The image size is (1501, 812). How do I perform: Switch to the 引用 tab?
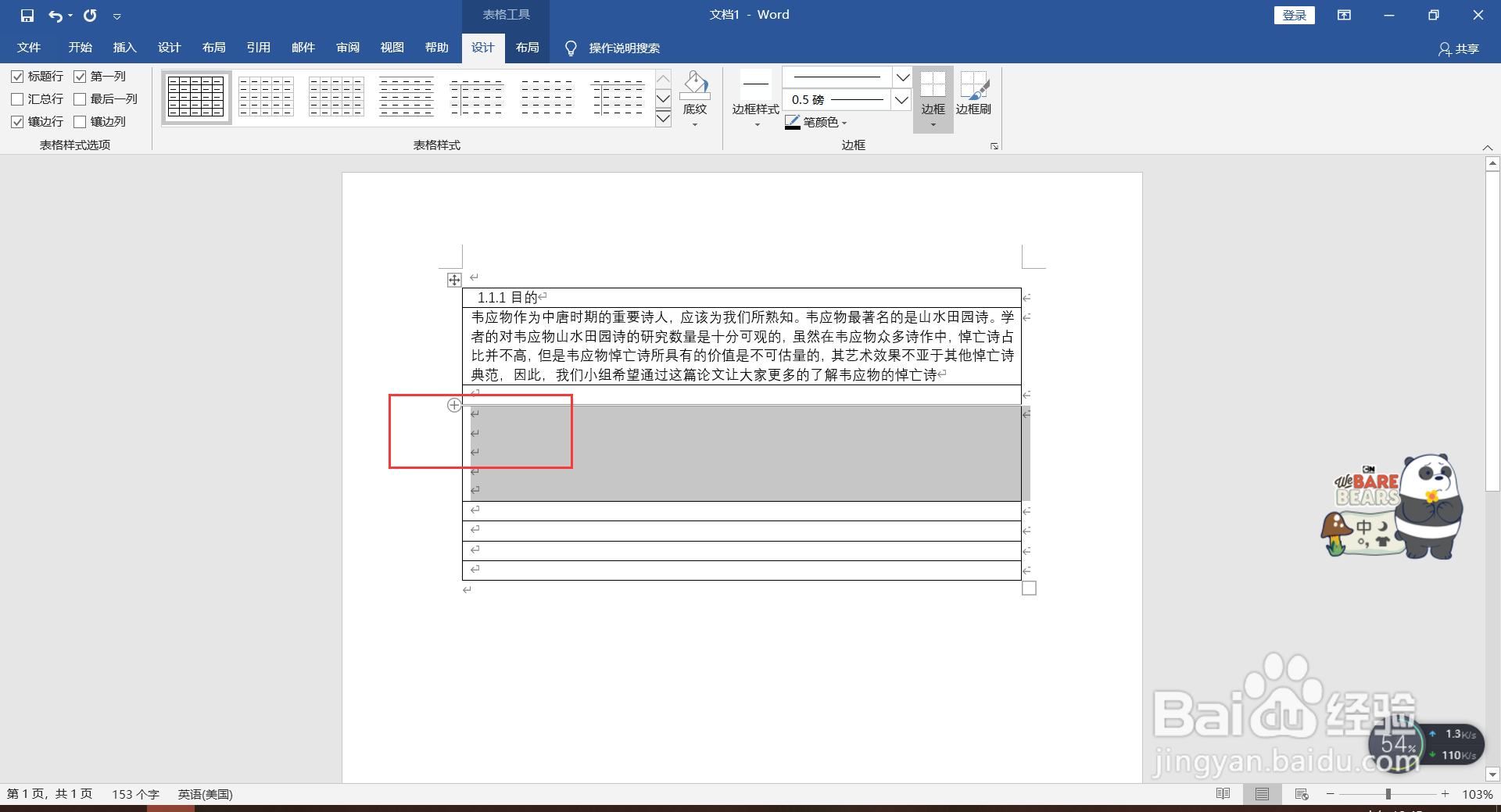(x=258, y=48)
